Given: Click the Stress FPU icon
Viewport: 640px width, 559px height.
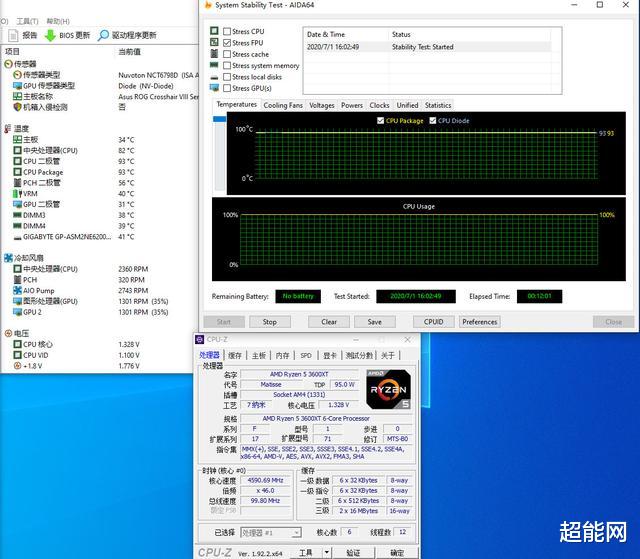Looking at the screenshot, I should click(x=214, y=42).
